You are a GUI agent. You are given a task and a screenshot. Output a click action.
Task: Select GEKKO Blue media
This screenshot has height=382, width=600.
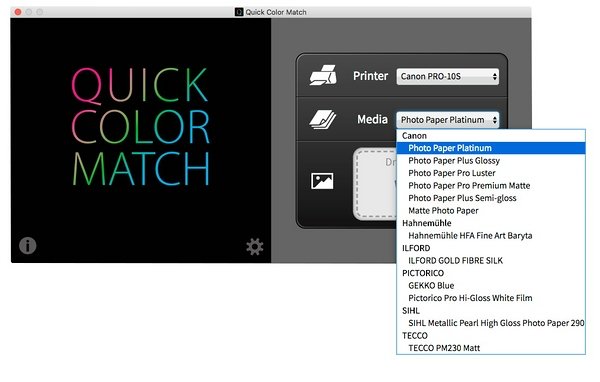pos(491,286)
